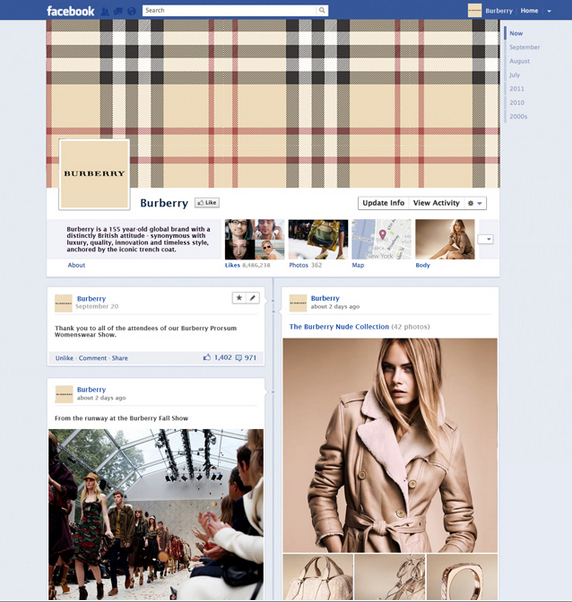This screenshot has width=572, height=602.
Task: Open the avatar on the Nude Collection post
Action: [x=298, y=303]
